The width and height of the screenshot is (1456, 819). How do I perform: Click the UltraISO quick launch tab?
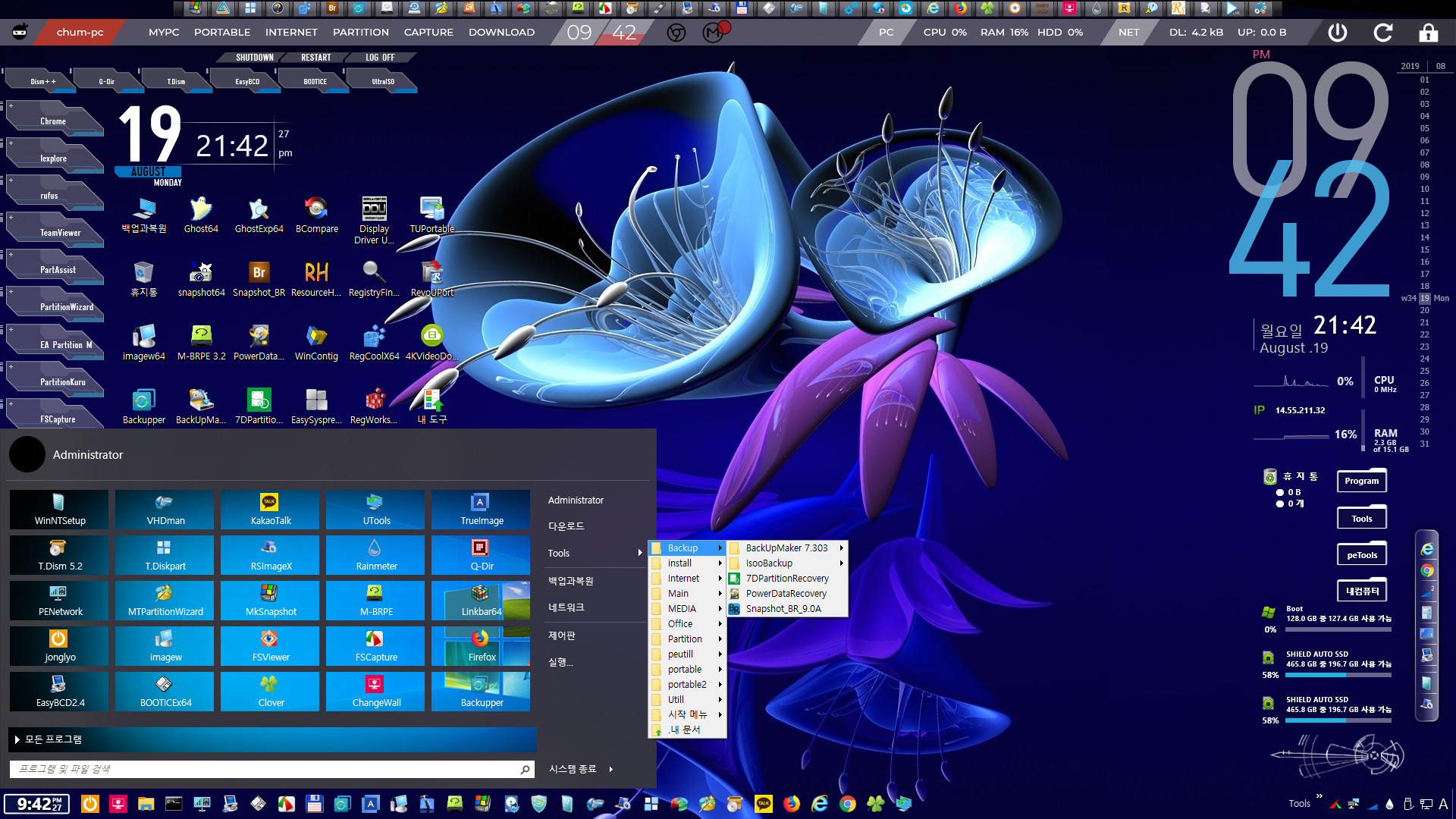point(382,81)
